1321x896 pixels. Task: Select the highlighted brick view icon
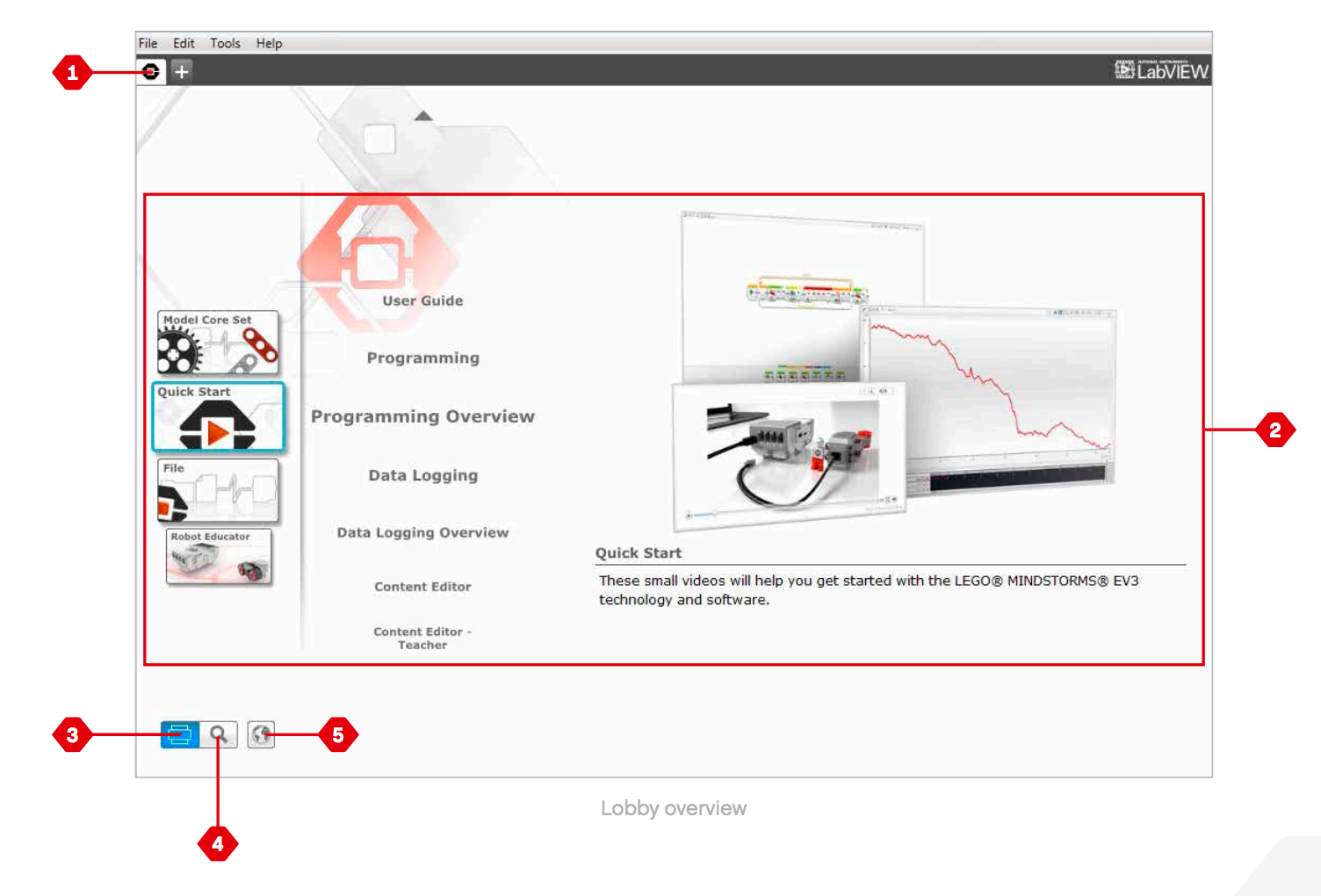(178, 734)
